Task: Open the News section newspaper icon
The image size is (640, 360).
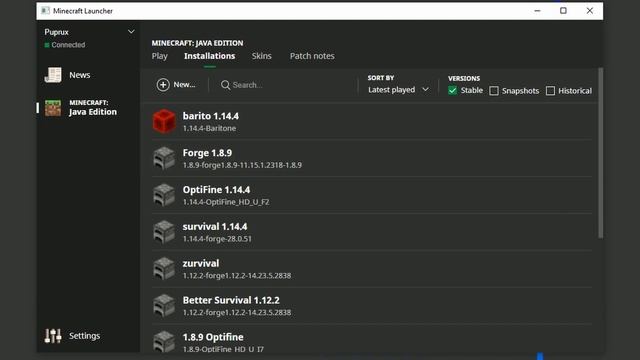Action: tap(53, 75)
